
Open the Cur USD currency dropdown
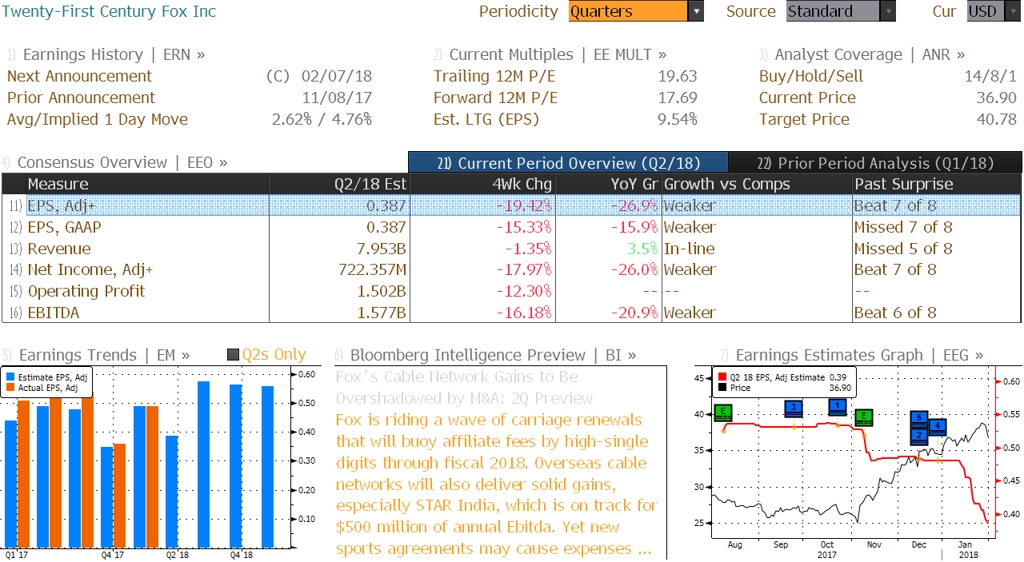click(1013, 11)
